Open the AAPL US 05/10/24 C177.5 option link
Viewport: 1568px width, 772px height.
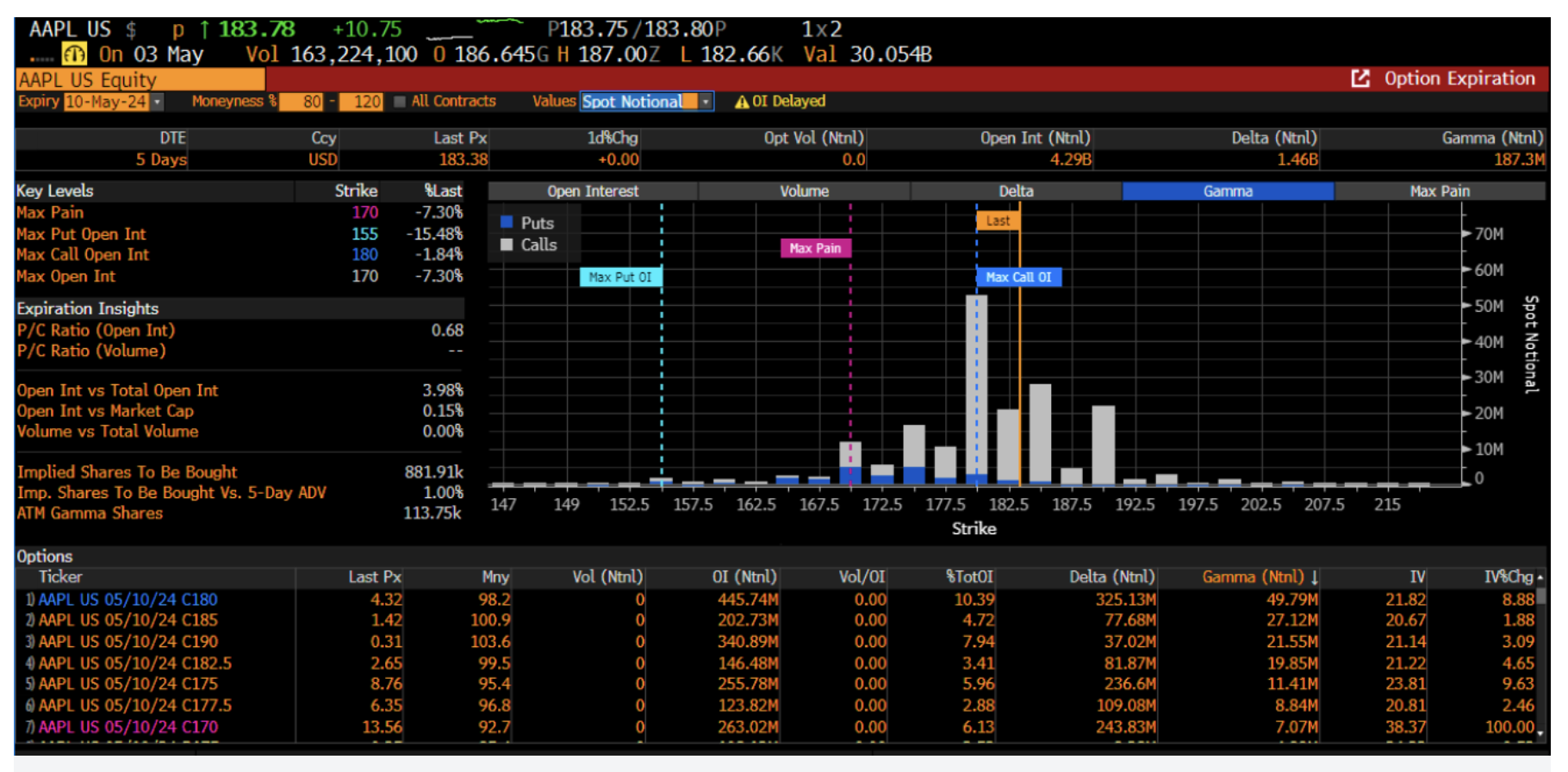[x=134, y=706]
